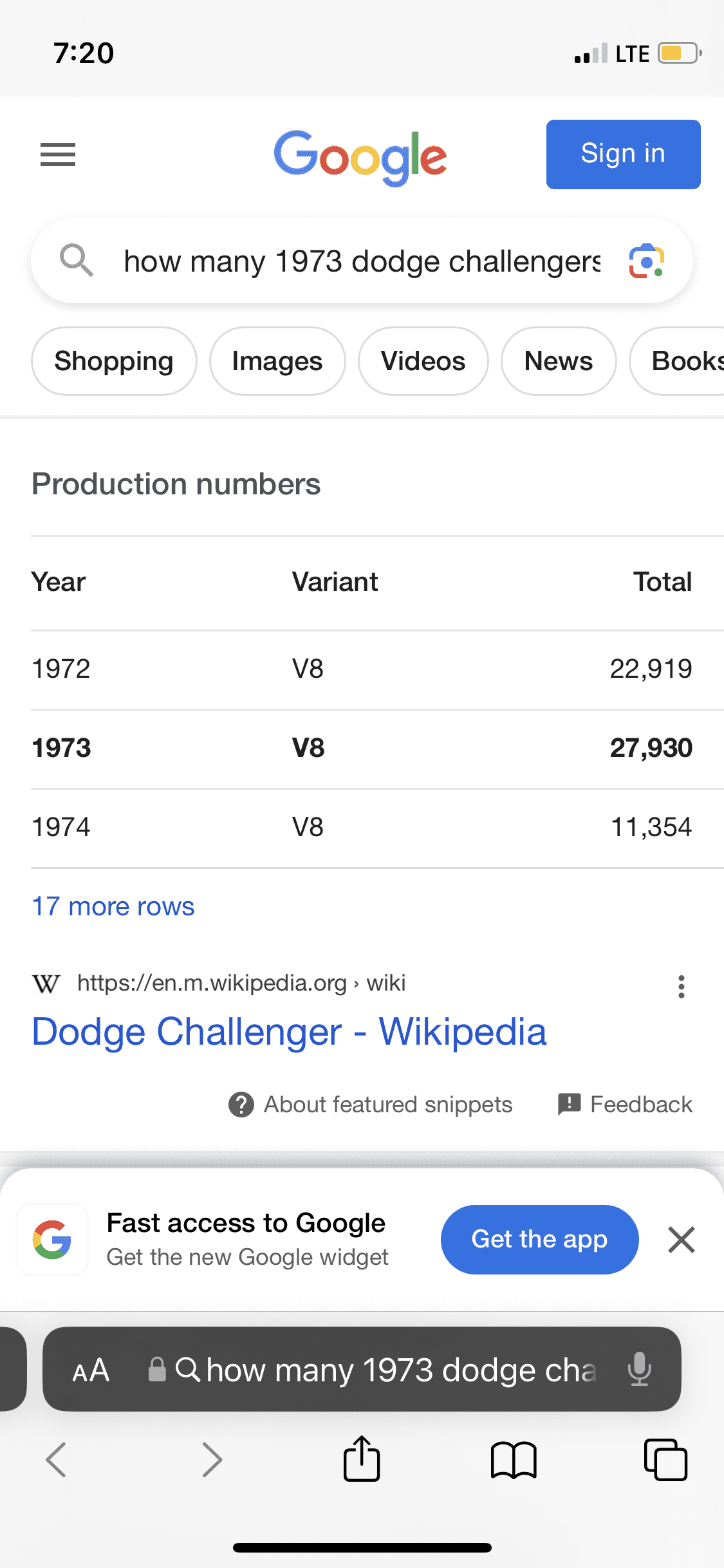724x1568 pixels.
Task: Switch to the Images filter tab
Action: click(277, 361)
